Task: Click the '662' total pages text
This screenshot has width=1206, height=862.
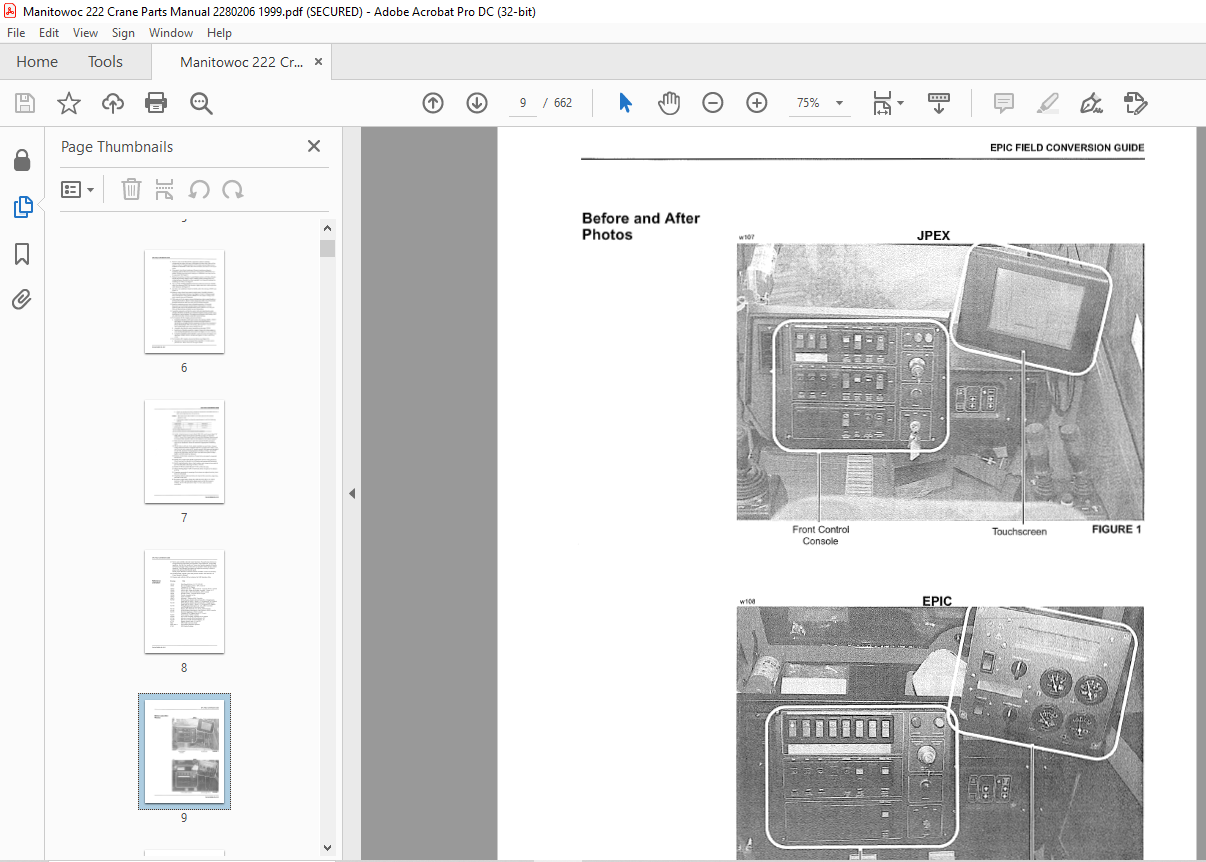Action: pos(563,103)
